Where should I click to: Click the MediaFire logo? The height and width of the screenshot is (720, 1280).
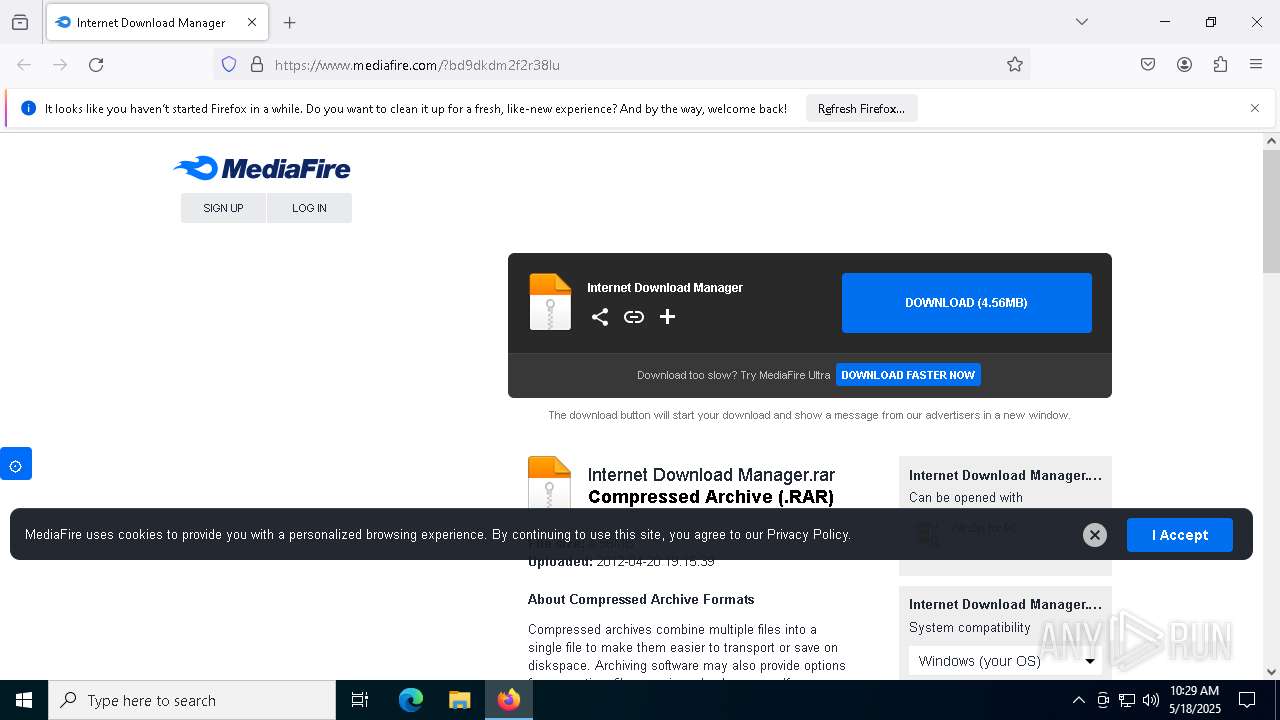(x=262, y=168)
